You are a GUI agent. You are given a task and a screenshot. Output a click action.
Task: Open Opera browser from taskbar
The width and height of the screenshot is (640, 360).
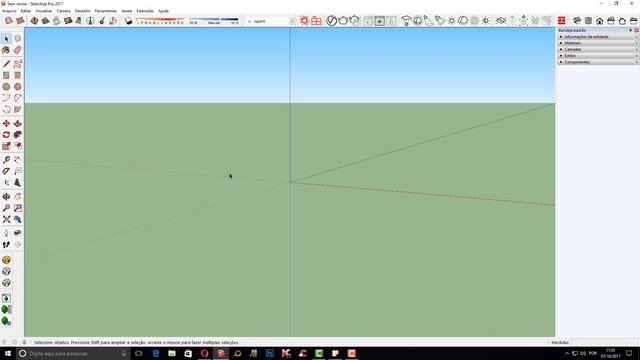point(204,353)
